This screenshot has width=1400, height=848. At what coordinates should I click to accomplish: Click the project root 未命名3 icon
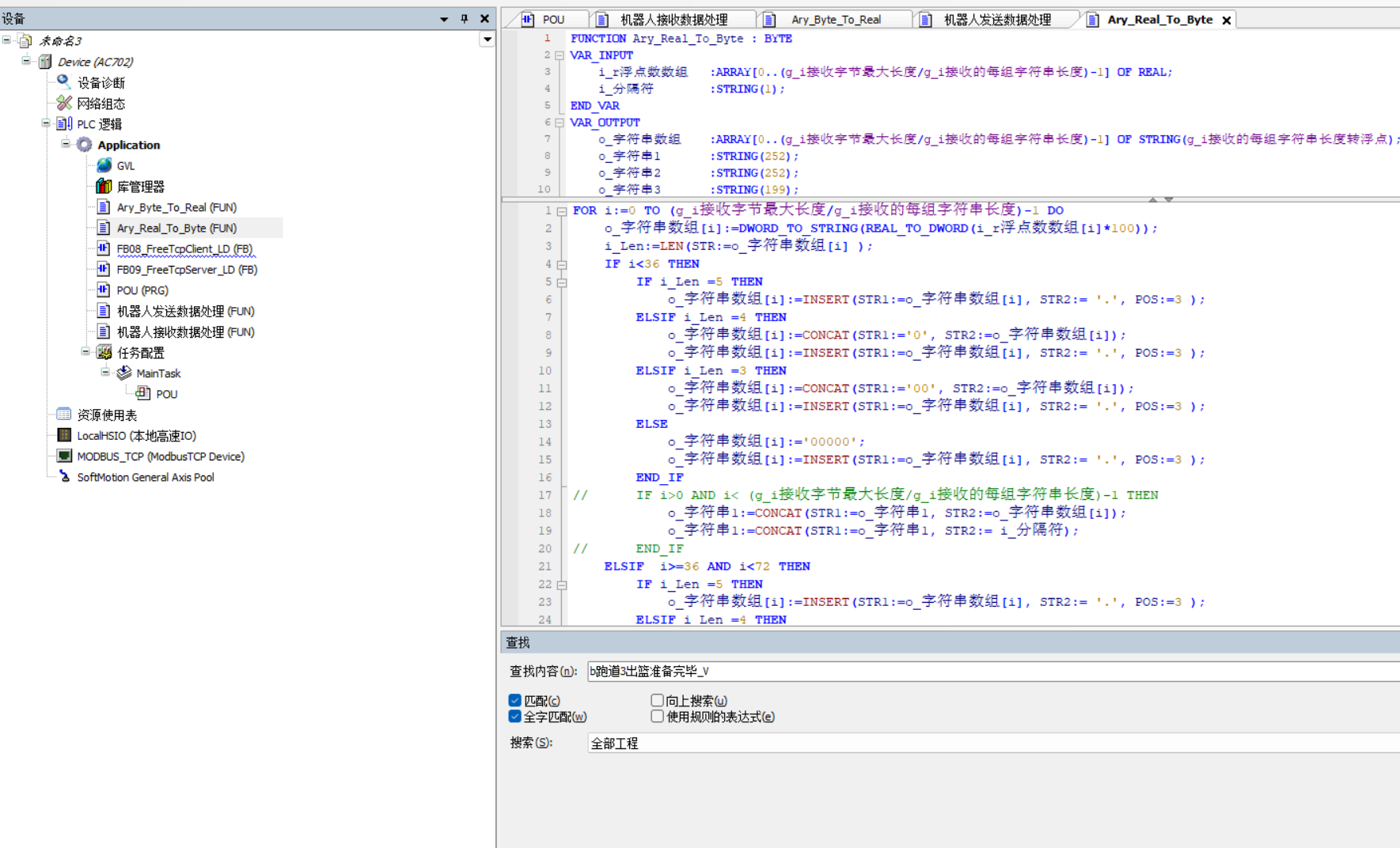point(25,40)
